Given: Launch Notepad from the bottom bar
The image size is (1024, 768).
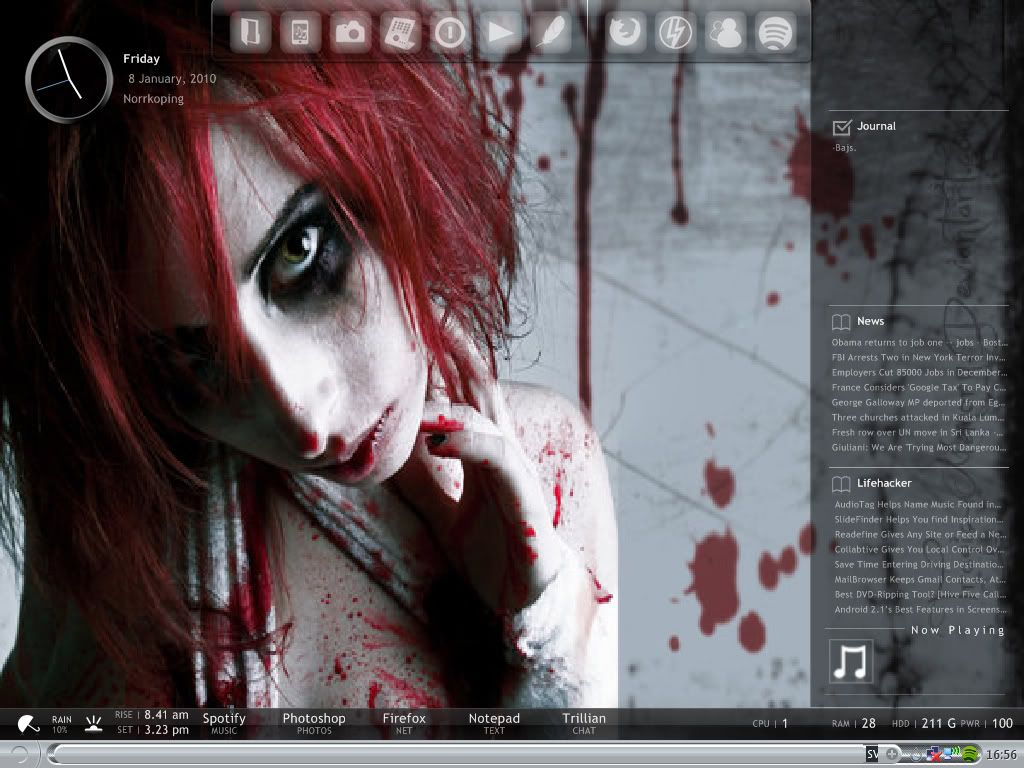Looking at the screenshot, I should pyautogui.click(x=494, y=723).
